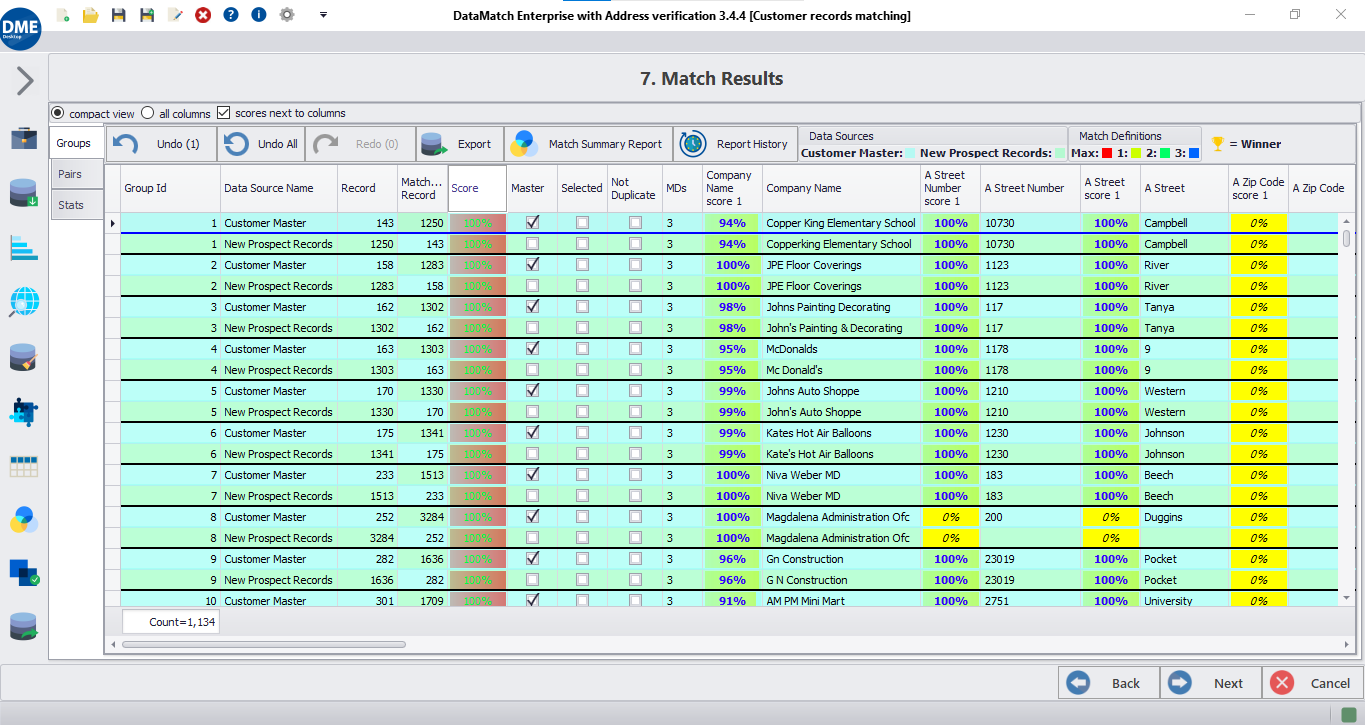Toggle scores next to columns checkbox

coord(223,113)
